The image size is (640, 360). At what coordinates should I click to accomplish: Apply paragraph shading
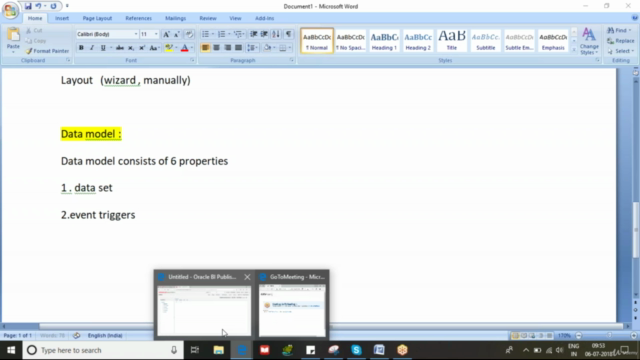267,48
